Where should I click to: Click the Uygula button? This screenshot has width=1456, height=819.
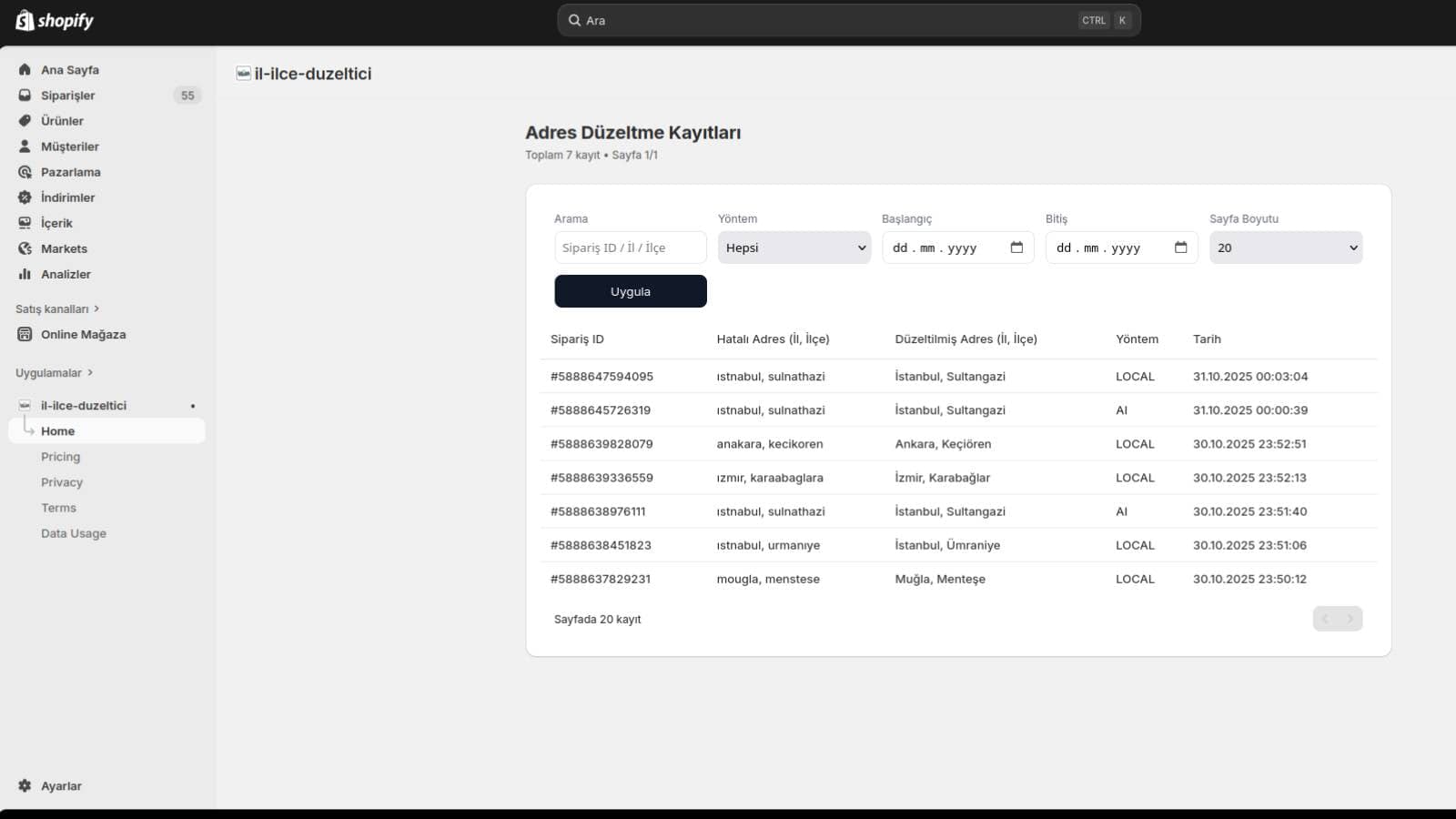coord(631,291)
